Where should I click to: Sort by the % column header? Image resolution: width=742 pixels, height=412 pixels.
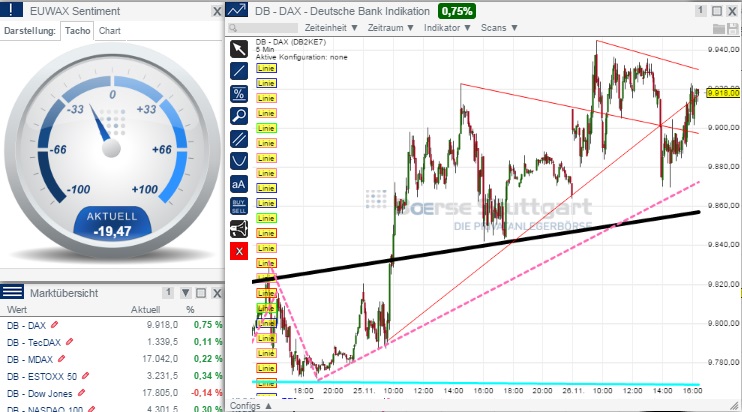pyautogui.click(x=190, y=310)
